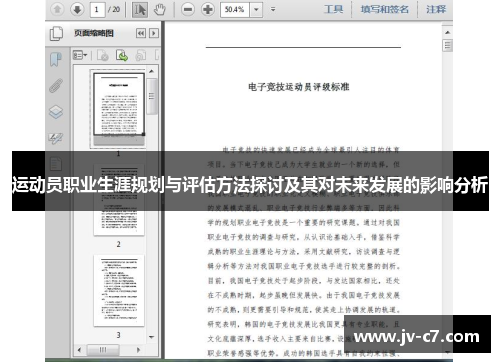The width and height of the screenshot is (500, 362).
Task: Click the total pages /20 label
Action: click(114, 9)
